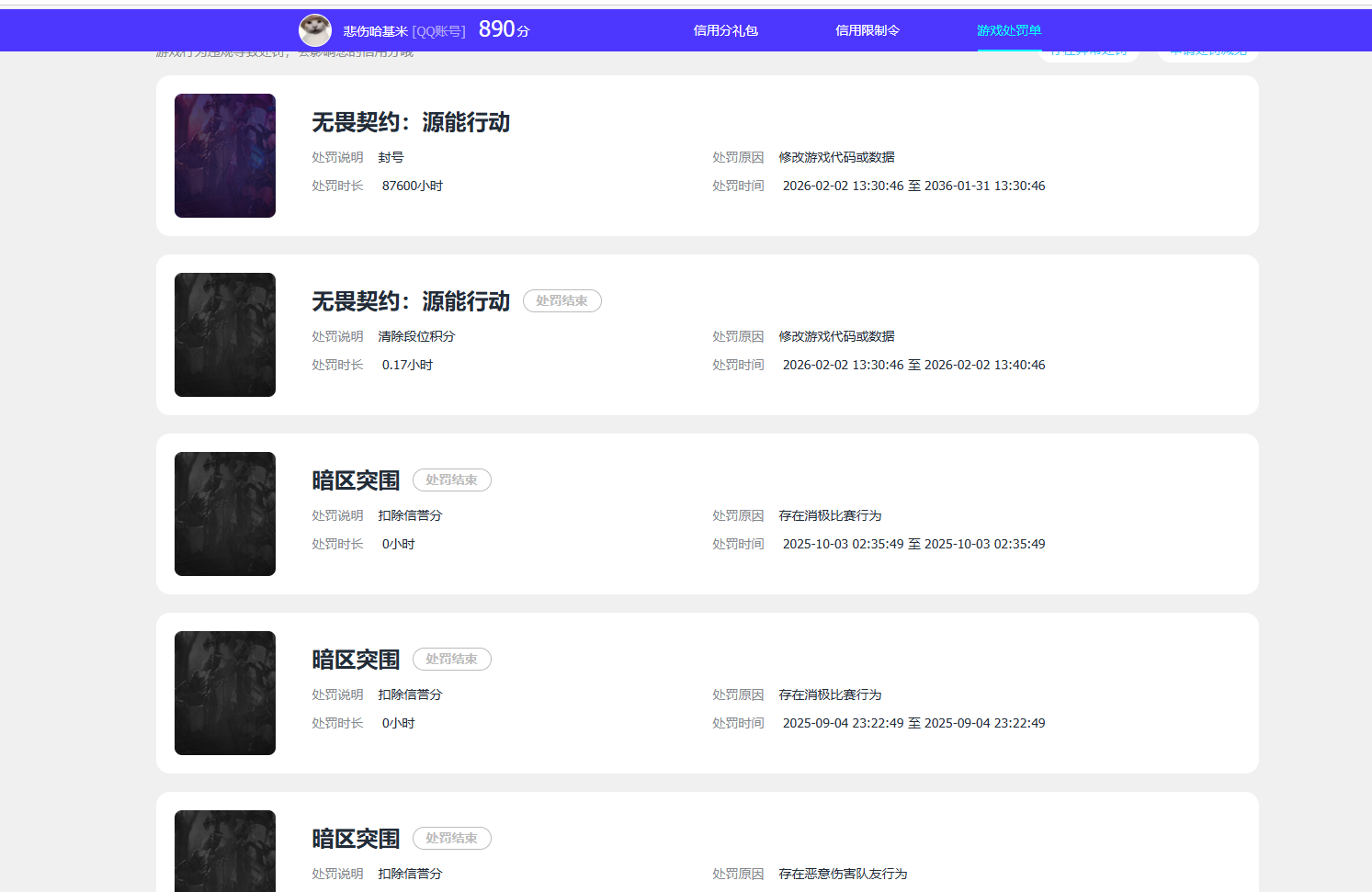The image size is (1372, 892).
Task: Open the right rules button at top right
Action: (x=1208, y=51)
